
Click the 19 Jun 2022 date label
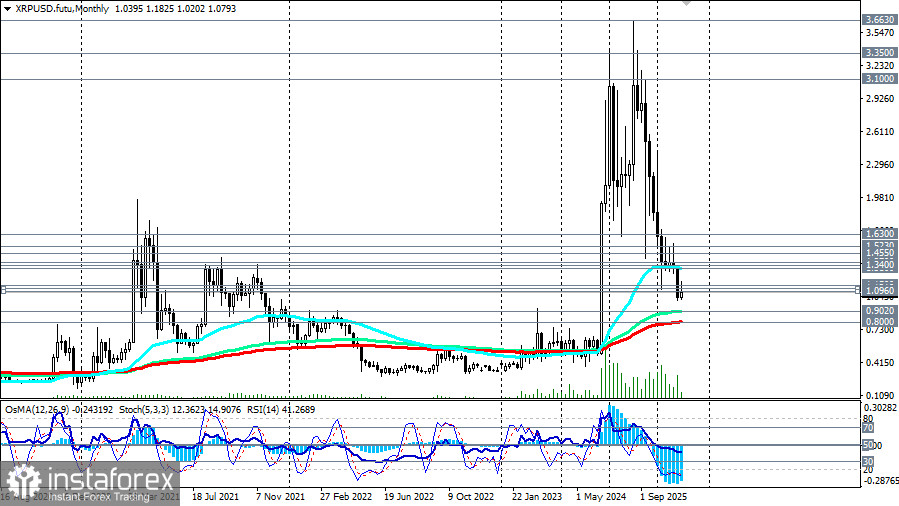tap(409, 496)
